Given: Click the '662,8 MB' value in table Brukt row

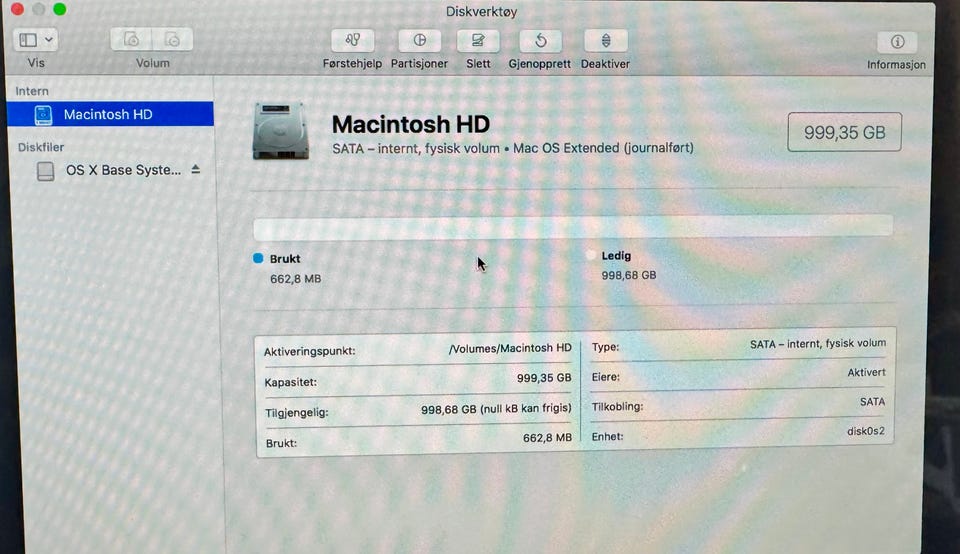Looking at the screenshot, I should [547, 438].
